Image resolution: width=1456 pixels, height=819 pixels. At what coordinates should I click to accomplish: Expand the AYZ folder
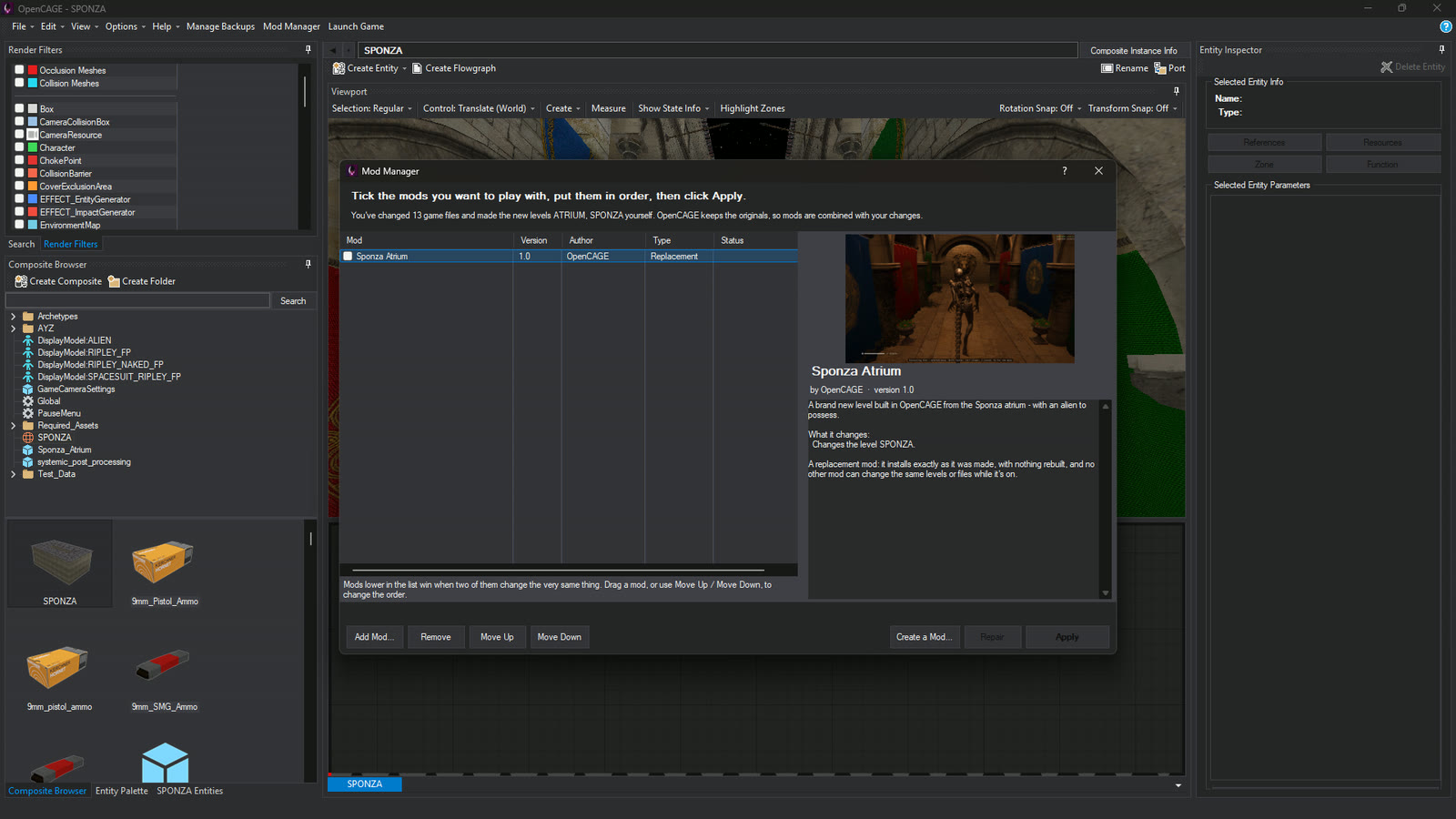[13, 329]
